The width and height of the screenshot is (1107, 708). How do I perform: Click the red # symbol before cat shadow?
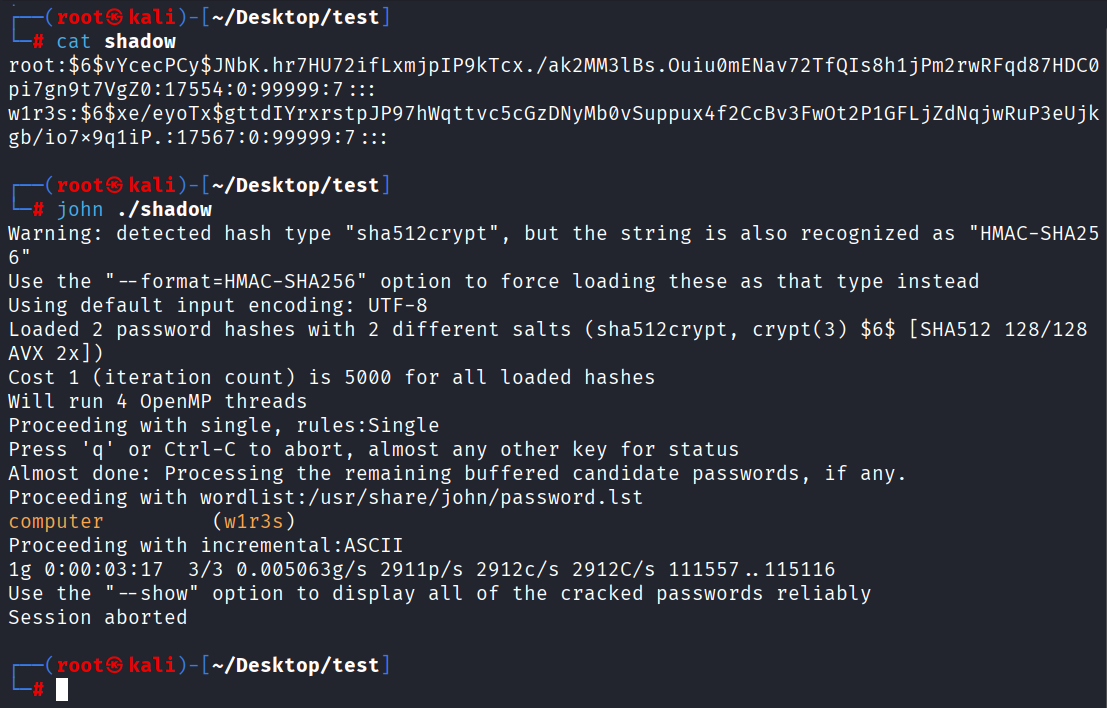coord(38,41)
